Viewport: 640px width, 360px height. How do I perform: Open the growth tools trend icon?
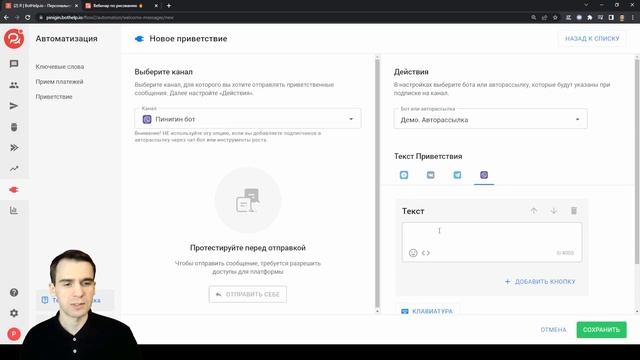pos(14,169)
